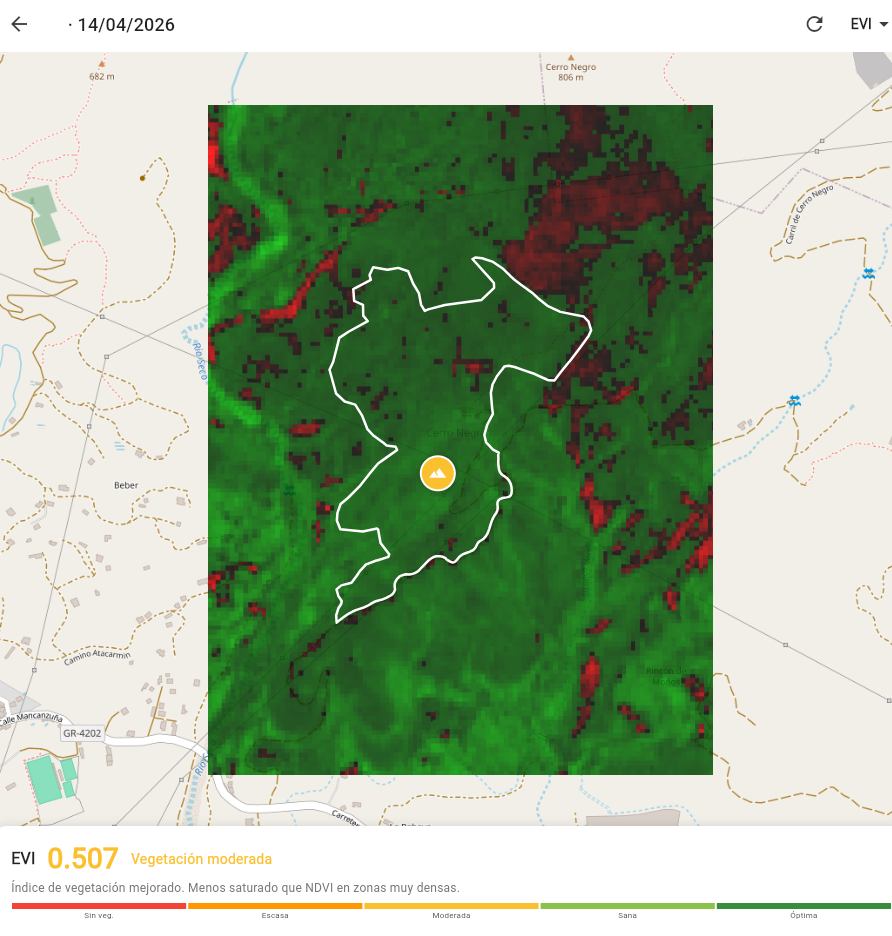
Task: Click the yellow 'Moderada' legend bar
Action: (x=451, y=906)
